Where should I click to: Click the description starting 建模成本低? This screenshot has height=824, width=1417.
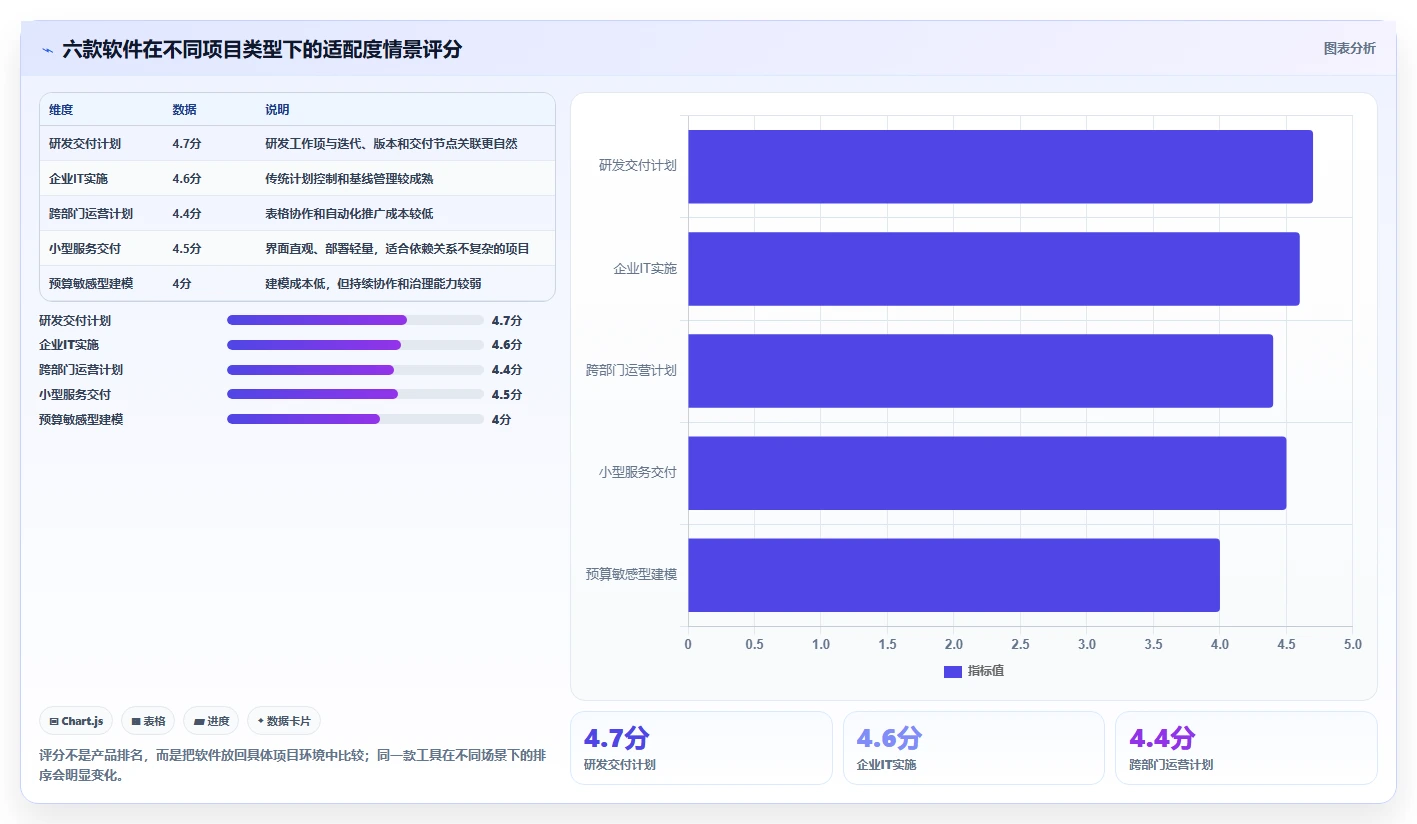(x=373, y=284)
